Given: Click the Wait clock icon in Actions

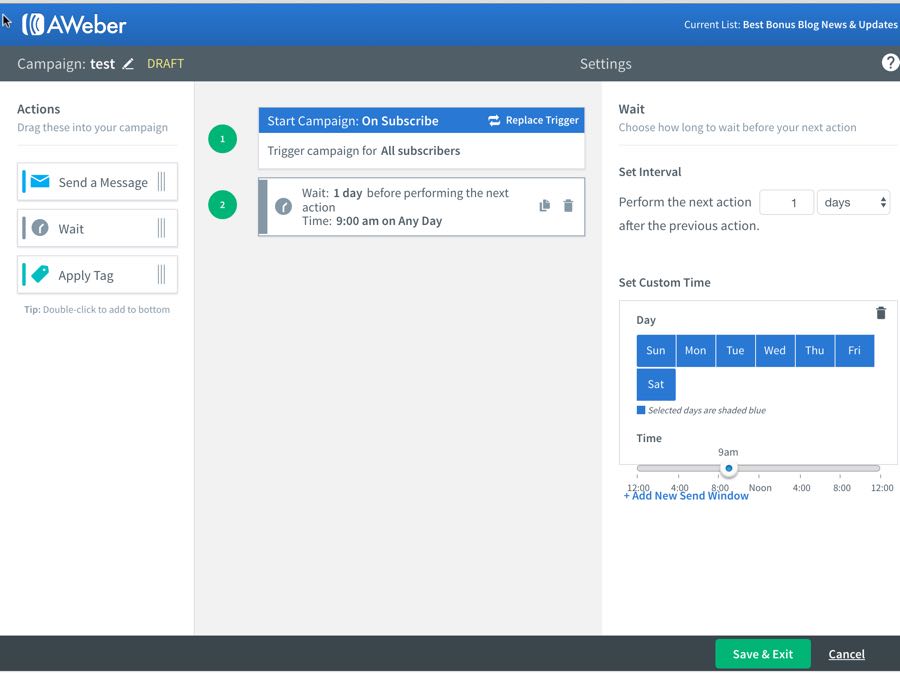Looking at the screenshot, I should tap(40, 228).
